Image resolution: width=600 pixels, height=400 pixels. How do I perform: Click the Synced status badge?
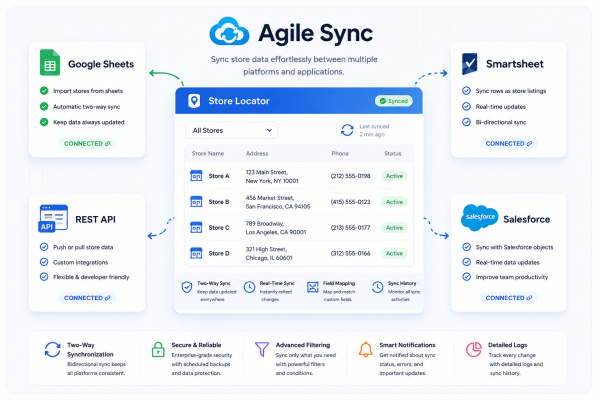point(394,101)
